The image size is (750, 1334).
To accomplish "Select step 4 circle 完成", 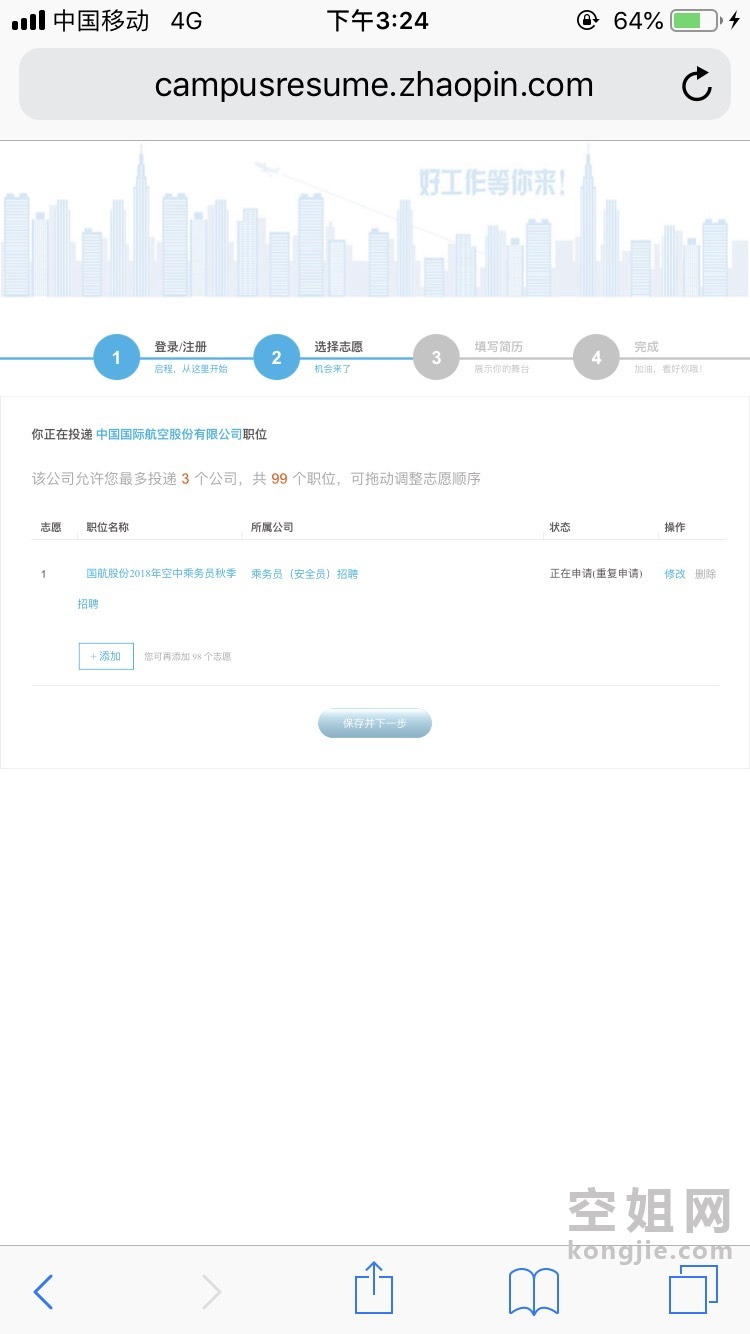I will coord(596,357).
